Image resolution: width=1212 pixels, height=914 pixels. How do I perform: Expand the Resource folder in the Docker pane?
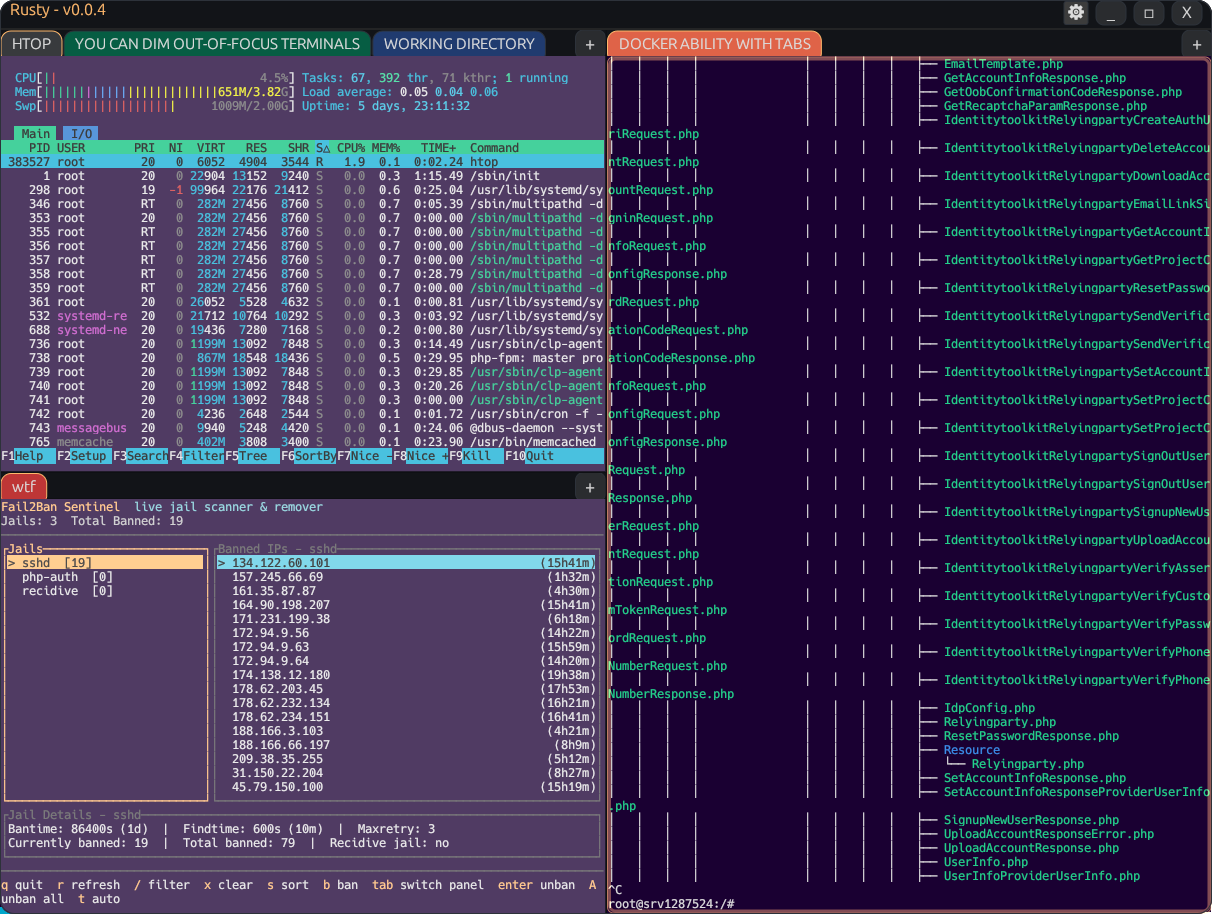pyautogui.click(x=970, y=749)
